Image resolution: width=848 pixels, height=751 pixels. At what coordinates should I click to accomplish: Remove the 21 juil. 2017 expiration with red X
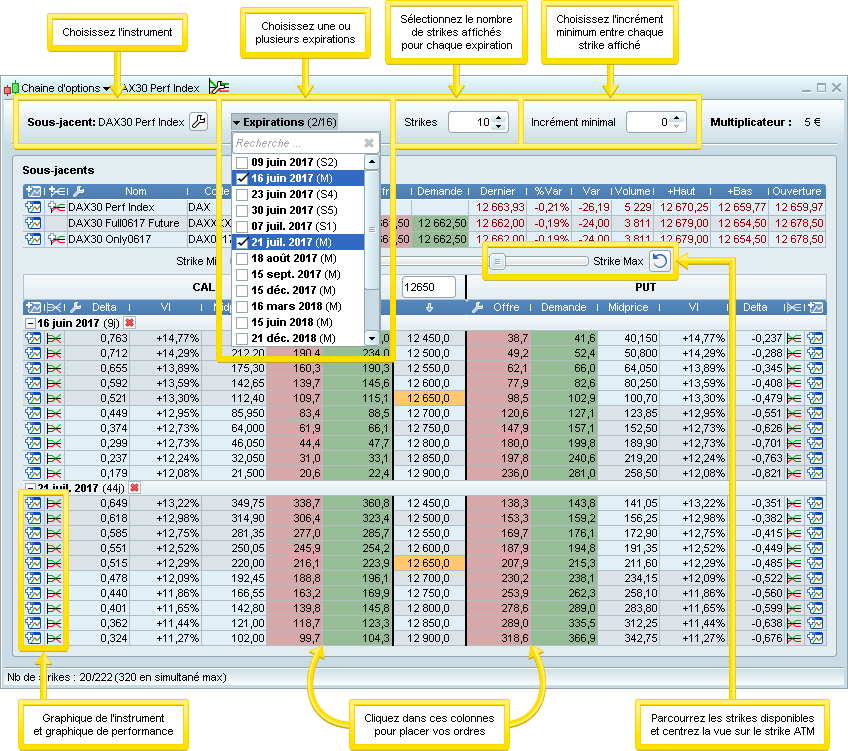tap(135, 487)
